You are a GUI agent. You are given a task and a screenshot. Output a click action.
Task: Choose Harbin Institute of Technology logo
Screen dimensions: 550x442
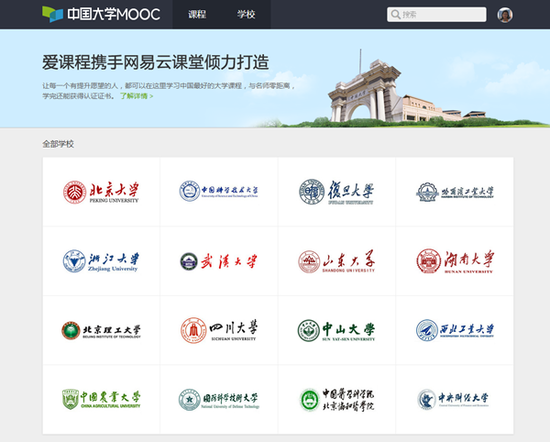tap(455, 192)
